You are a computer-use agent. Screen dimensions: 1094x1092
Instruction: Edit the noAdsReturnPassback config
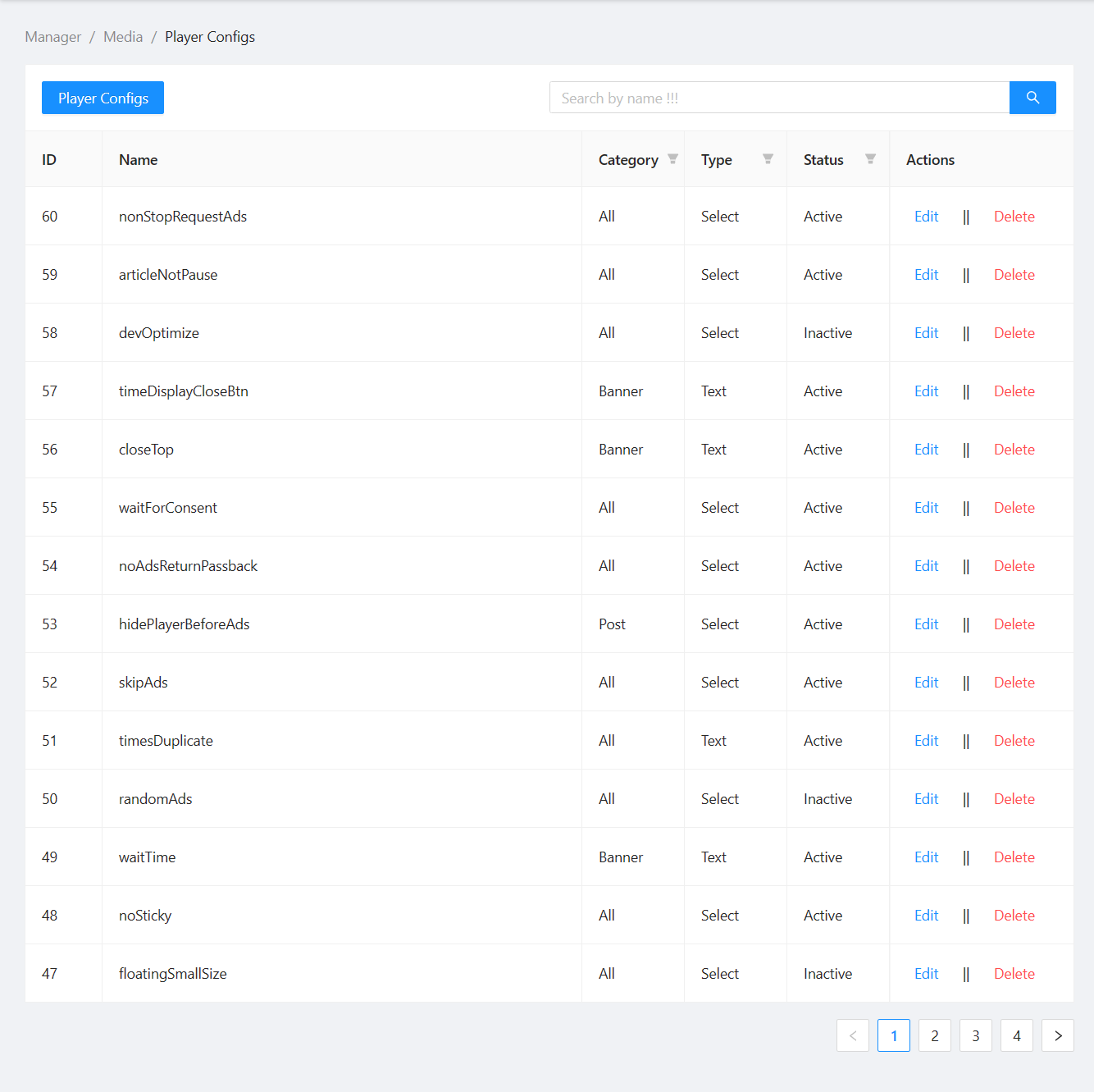point(927,566)
